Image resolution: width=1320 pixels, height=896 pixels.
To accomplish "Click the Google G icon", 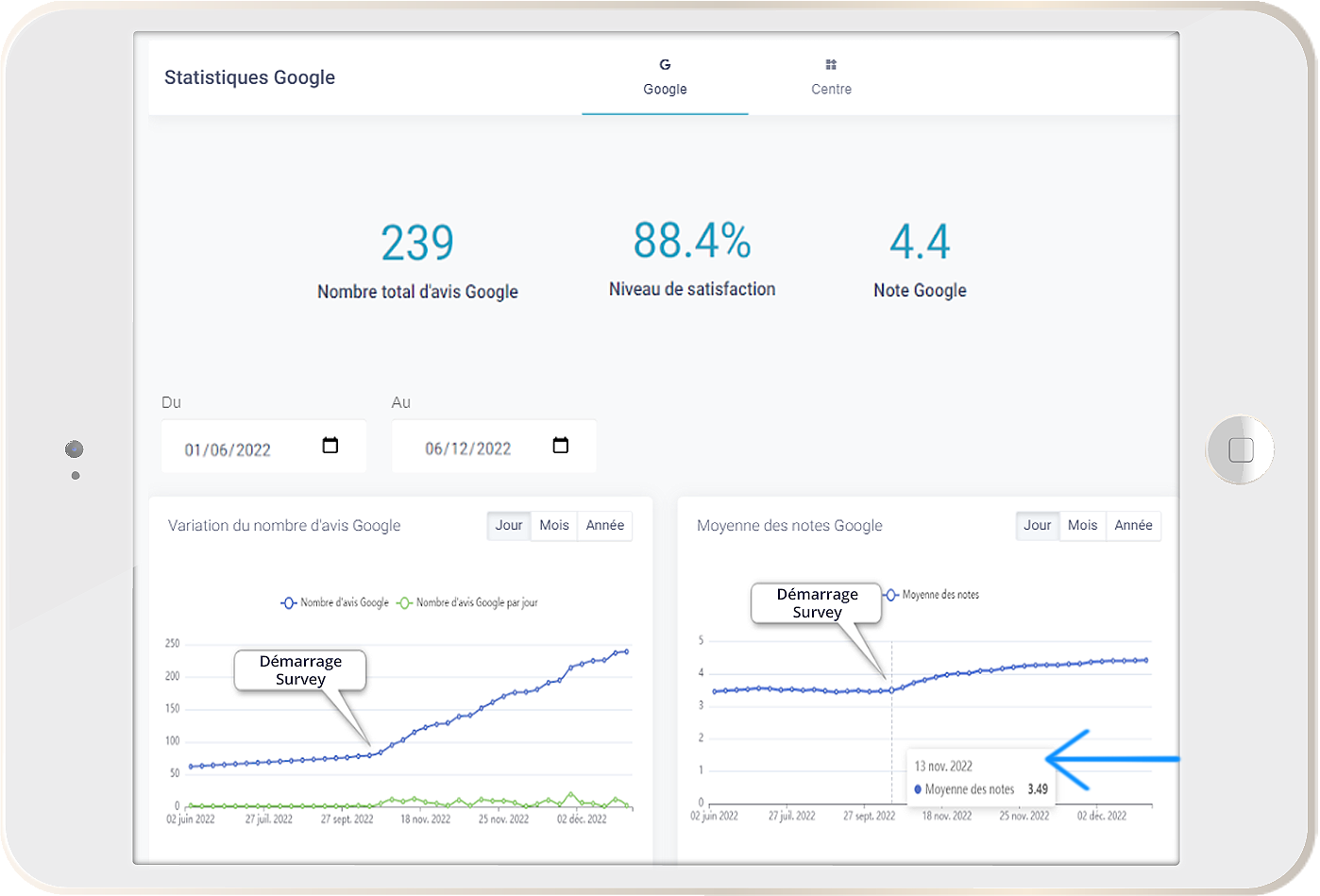I will 665,64.
